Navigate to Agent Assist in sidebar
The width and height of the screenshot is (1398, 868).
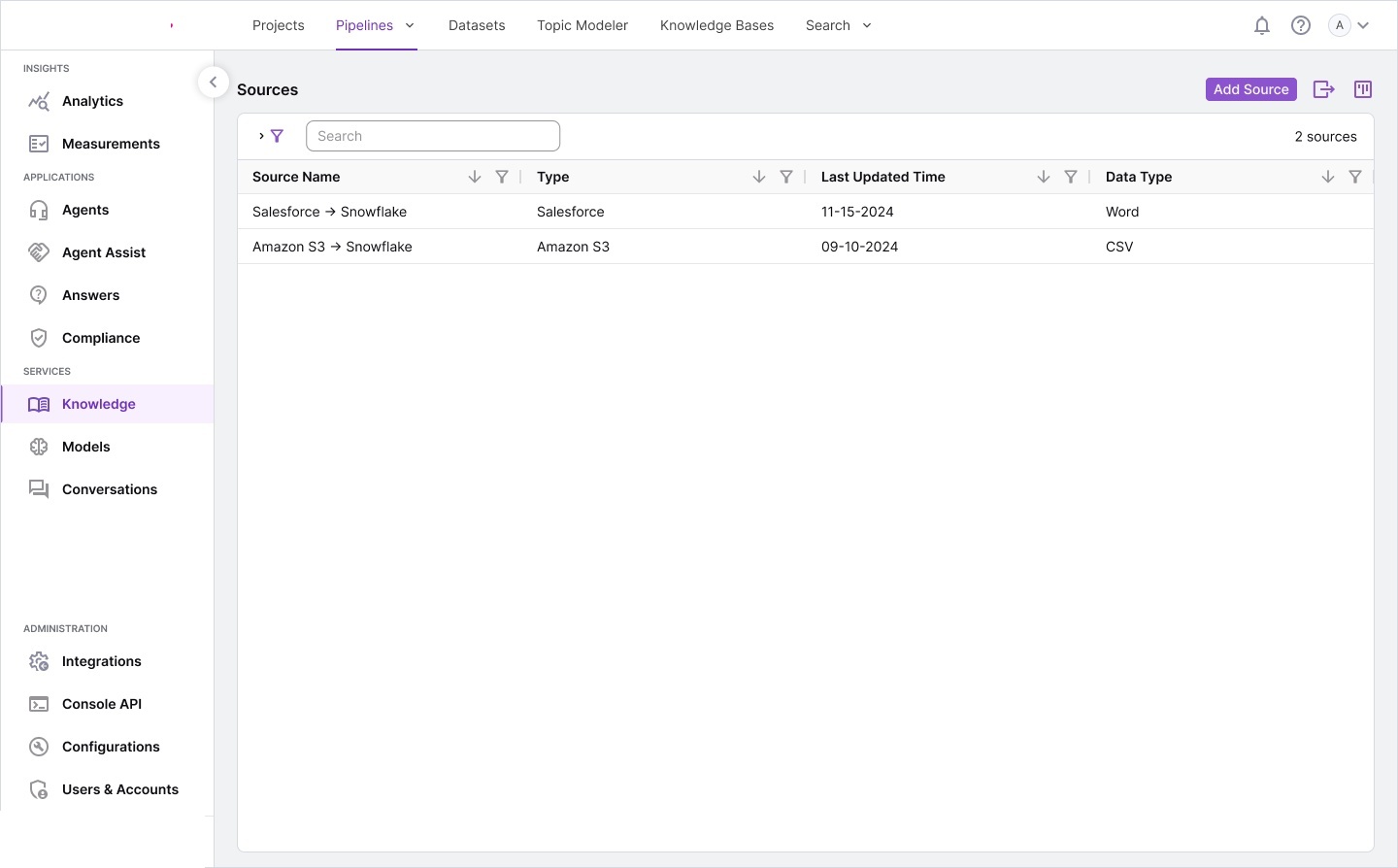click(x=104, y=252)
